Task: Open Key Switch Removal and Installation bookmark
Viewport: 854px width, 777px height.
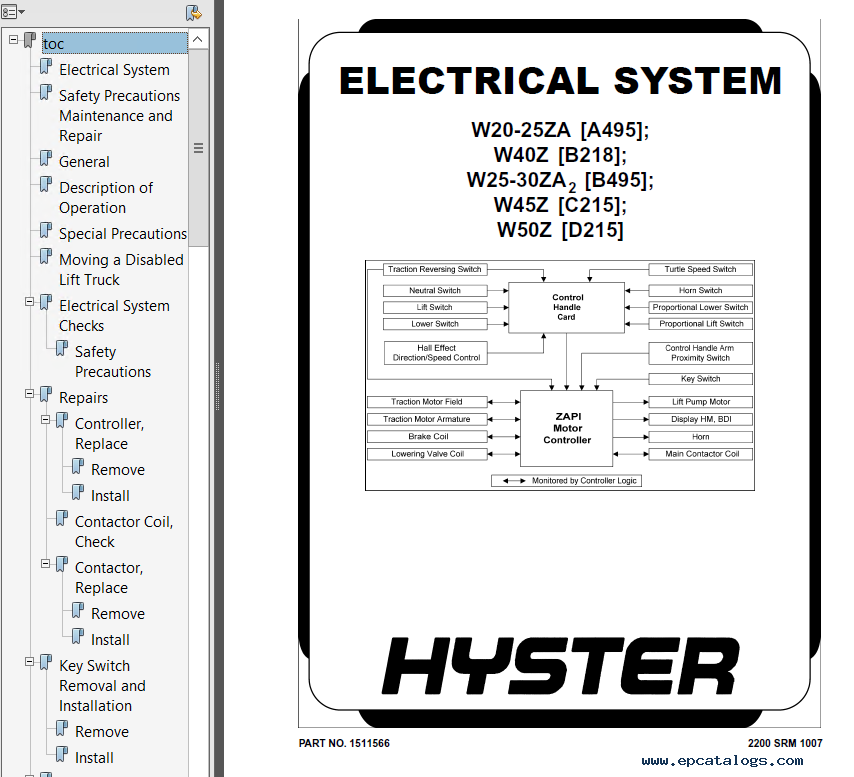Action: tap(102, 686)
